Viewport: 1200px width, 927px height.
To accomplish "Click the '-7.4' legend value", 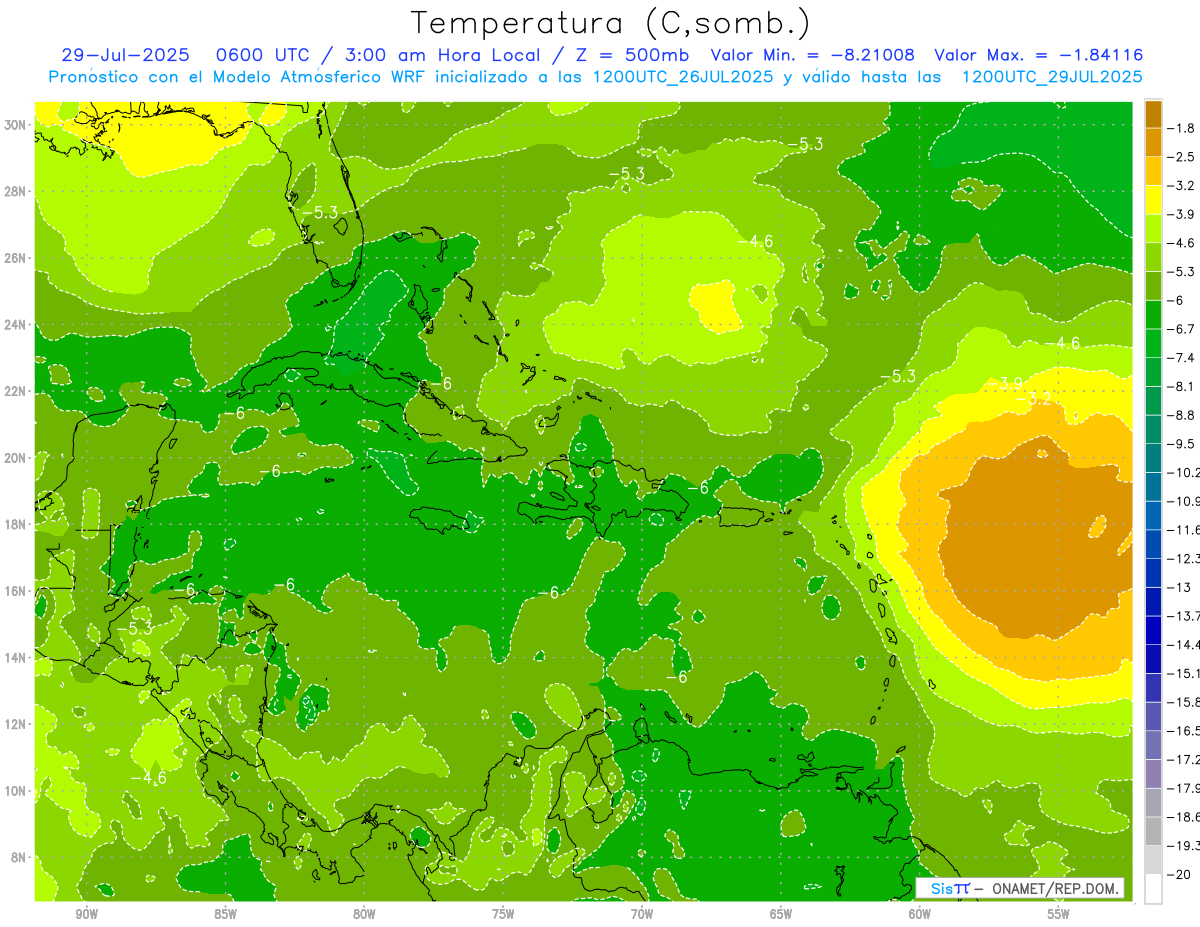I will point(1181,358).
